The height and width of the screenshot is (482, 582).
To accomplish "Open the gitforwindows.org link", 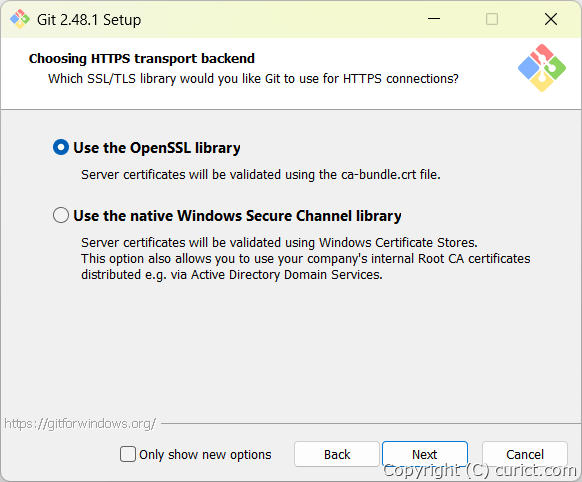I will click(x=80, y=423).
